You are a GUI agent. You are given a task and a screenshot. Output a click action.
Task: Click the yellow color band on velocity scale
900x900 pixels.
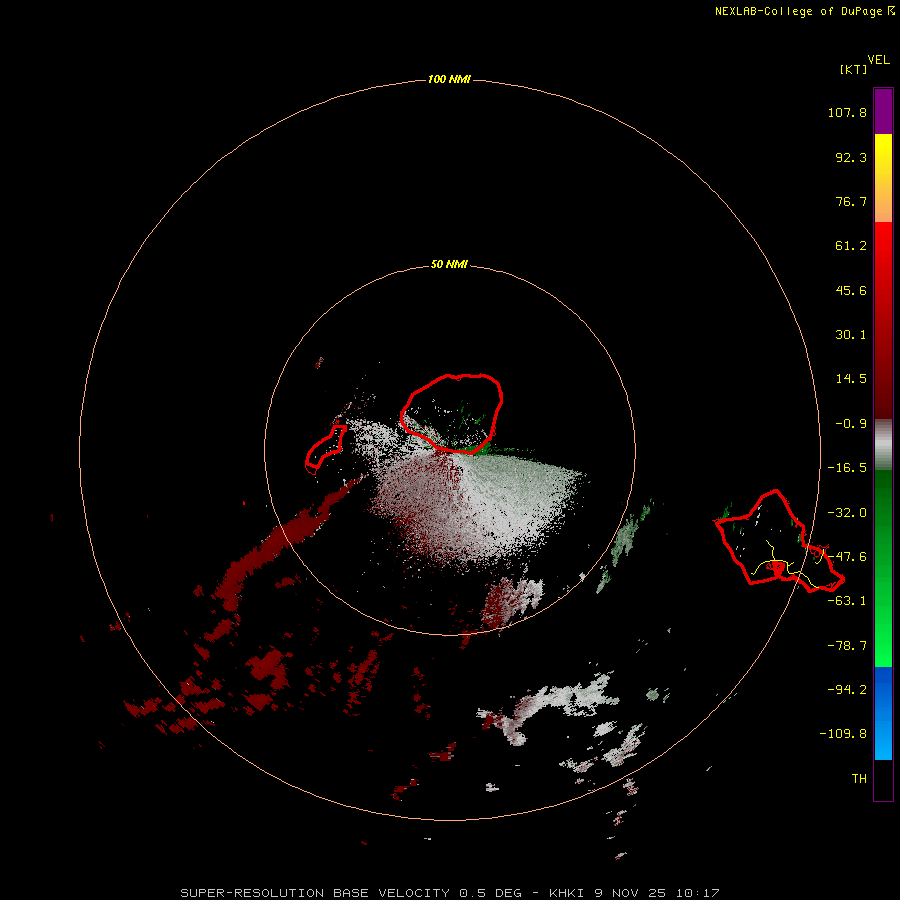883,178
